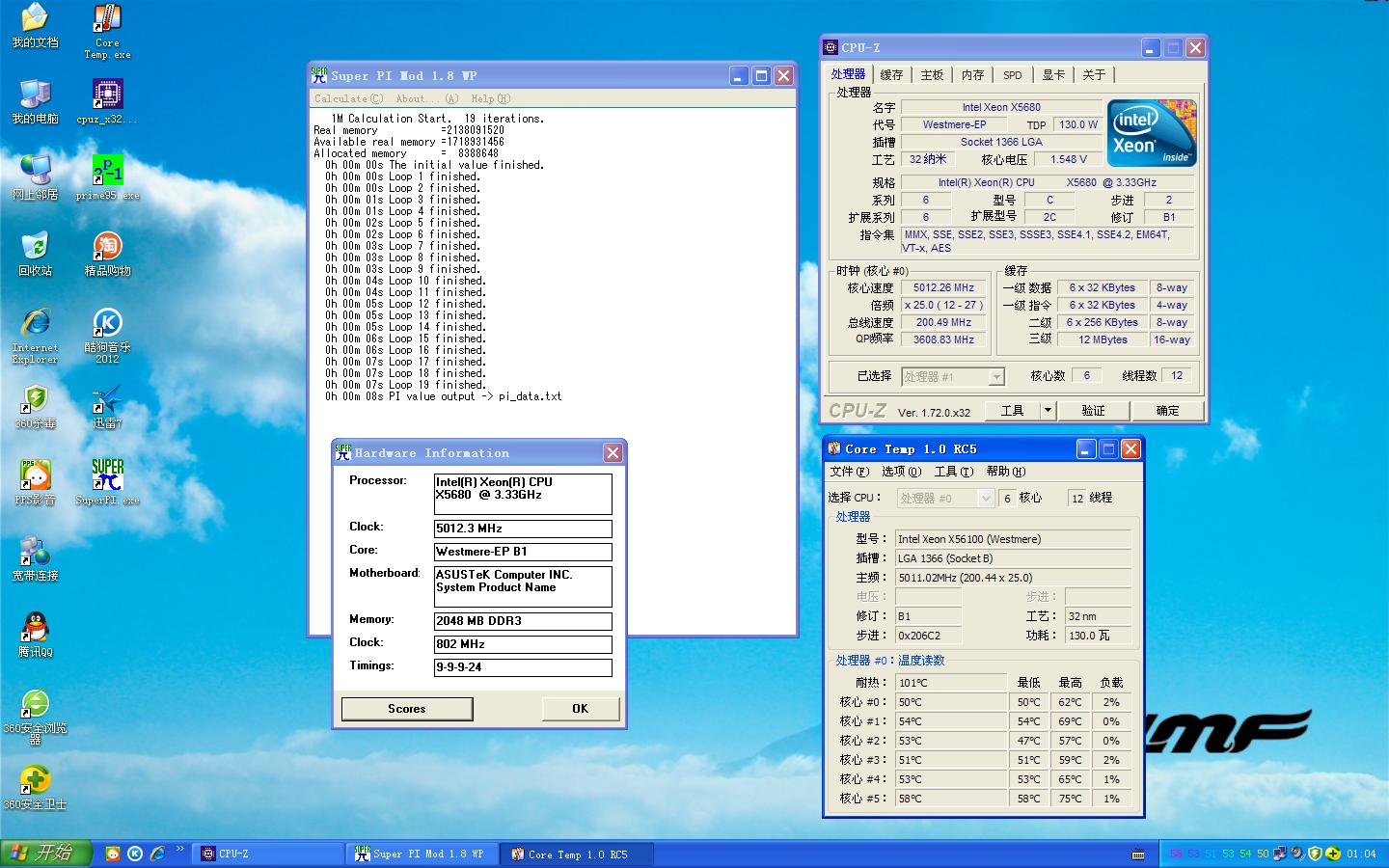The image size is (1389, 868).
Task: Select the 迅雷7 desktop shortcut
Action: click(x=107, y=407)
